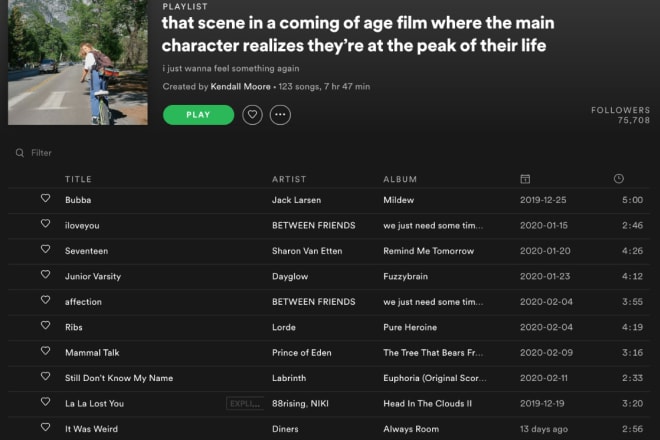Image resolution: width=660 pixels, height=440 pixels.
Task: Open BETWEEN FRIENDS artist in affection row
Action: pos(314,302)
